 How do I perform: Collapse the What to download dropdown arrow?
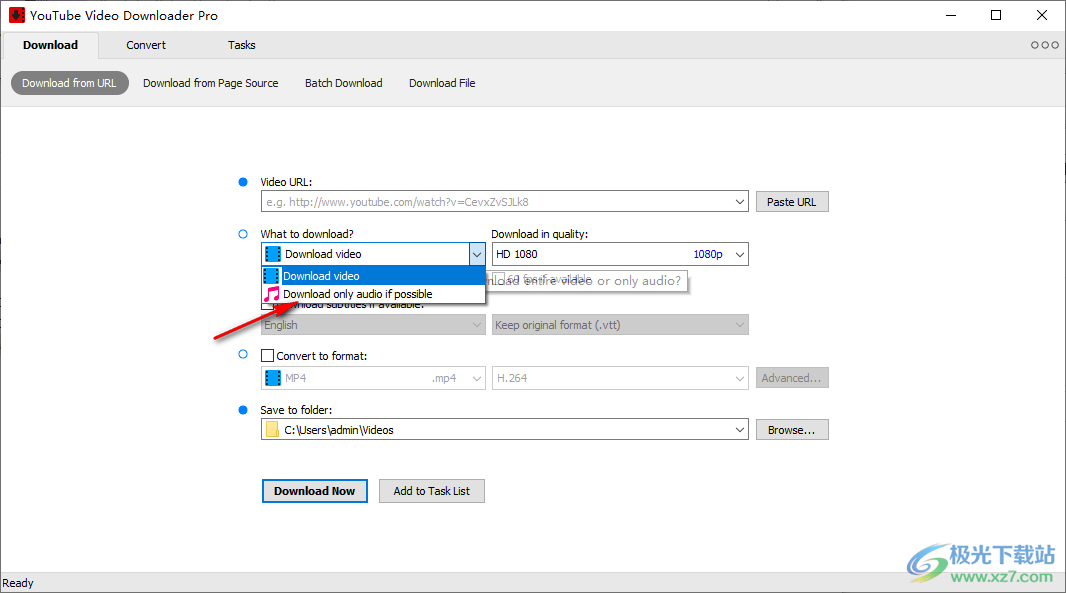click(x=477, y=254)
